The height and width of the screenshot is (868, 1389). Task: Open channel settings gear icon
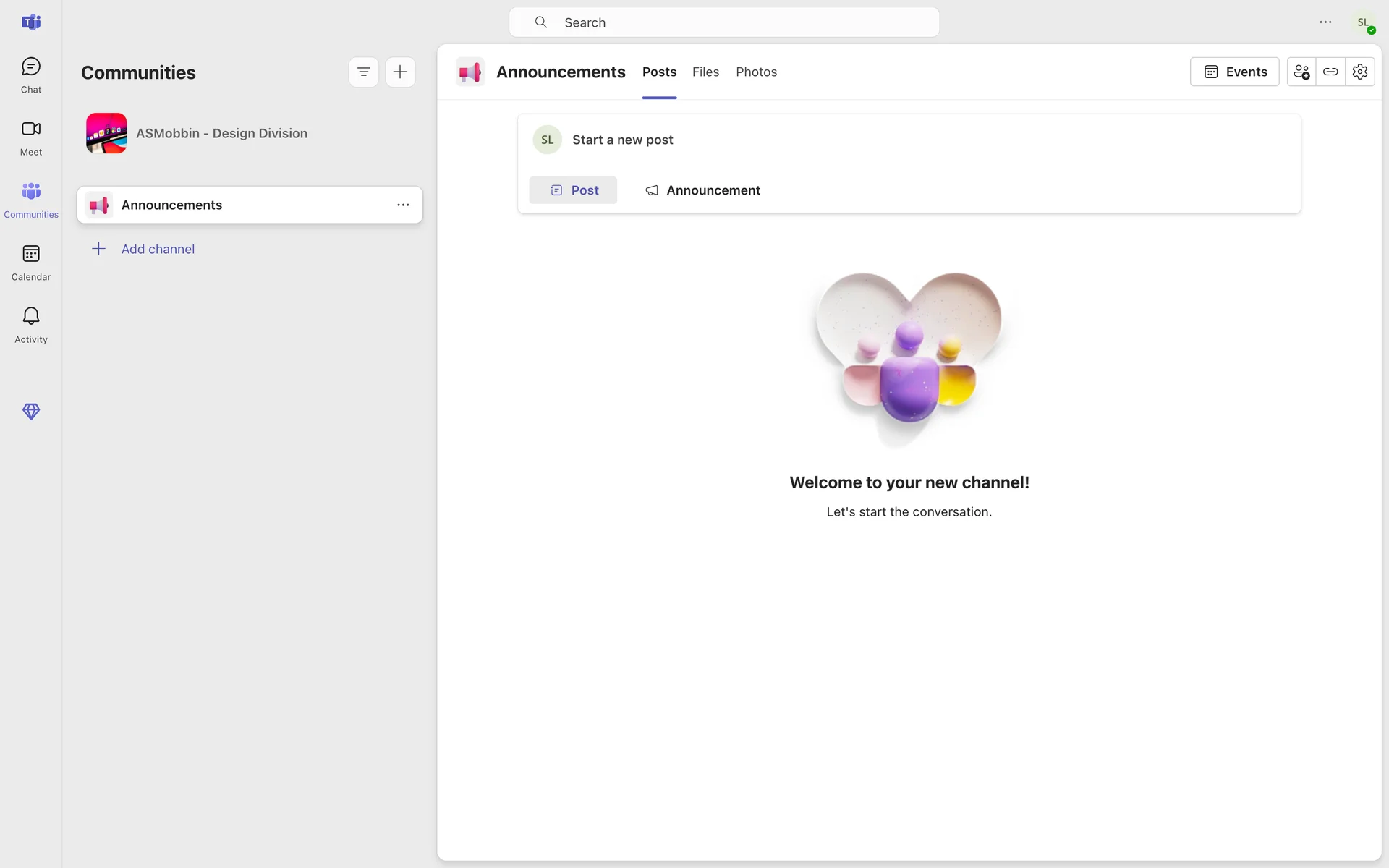(x=1360, y=72)
